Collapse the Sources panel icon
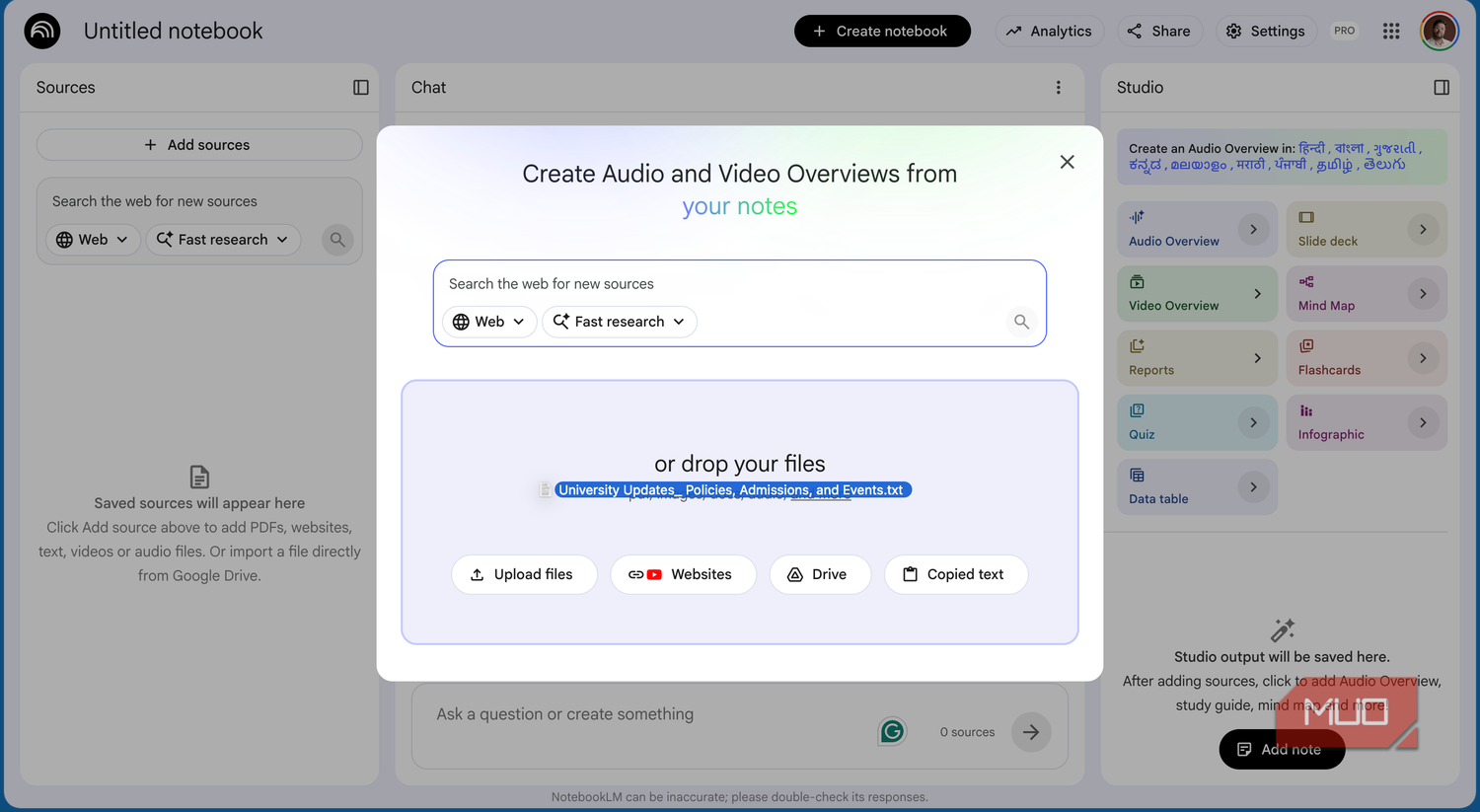 tap(361, 87)
